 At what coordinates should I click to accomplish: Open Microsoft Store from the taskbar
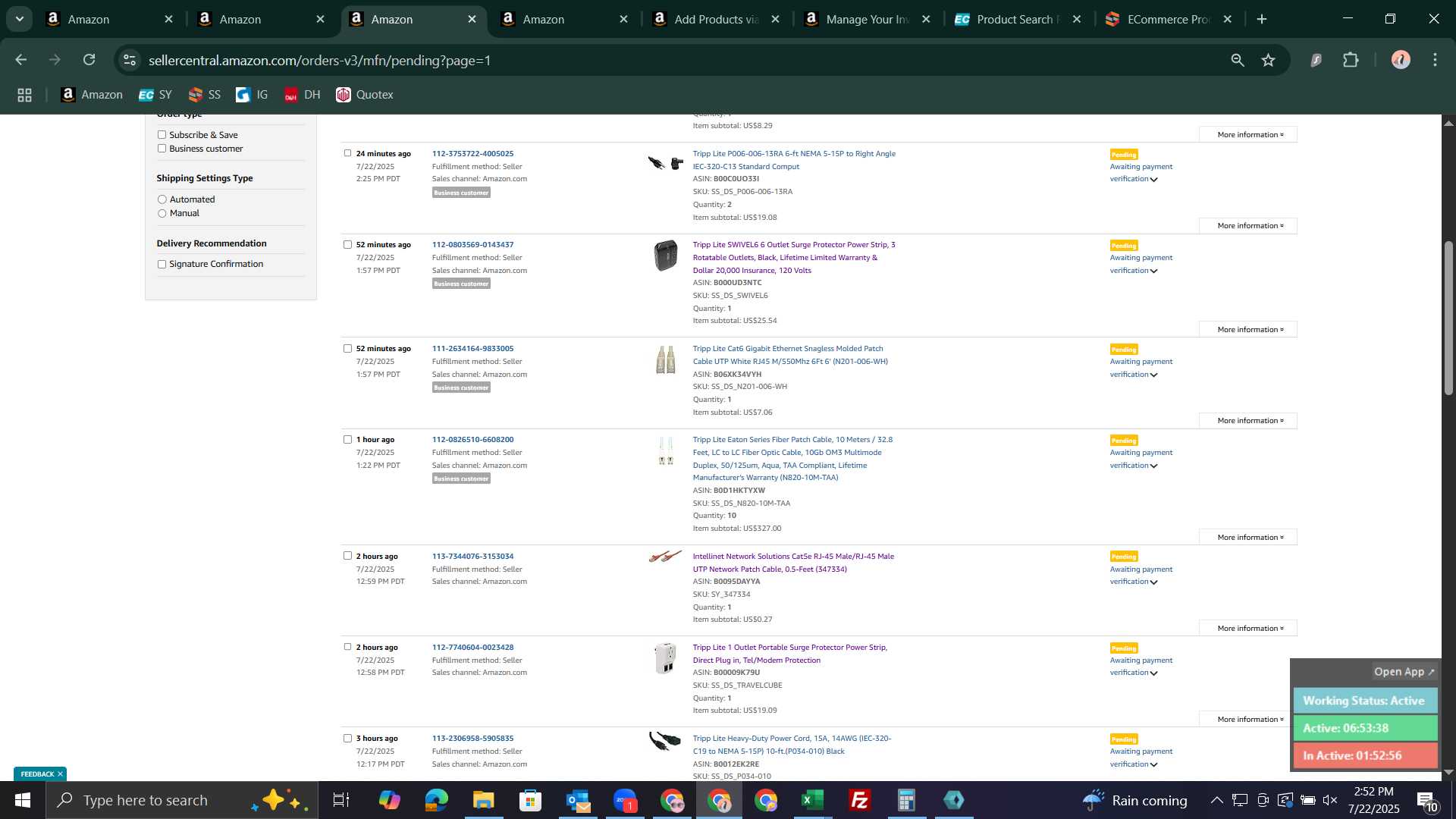(530, 800)
